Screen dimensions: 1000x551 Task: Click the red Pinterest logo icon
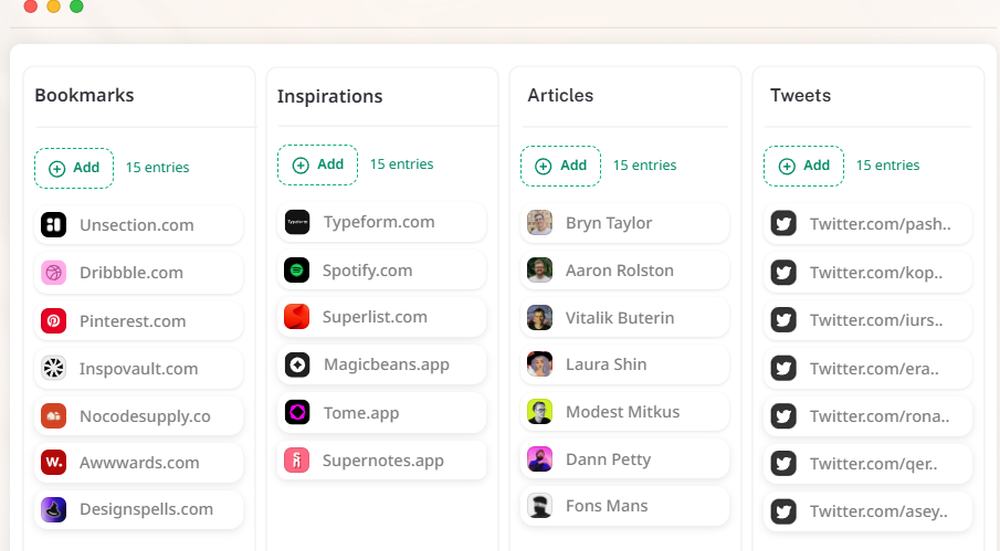(53, 321)
